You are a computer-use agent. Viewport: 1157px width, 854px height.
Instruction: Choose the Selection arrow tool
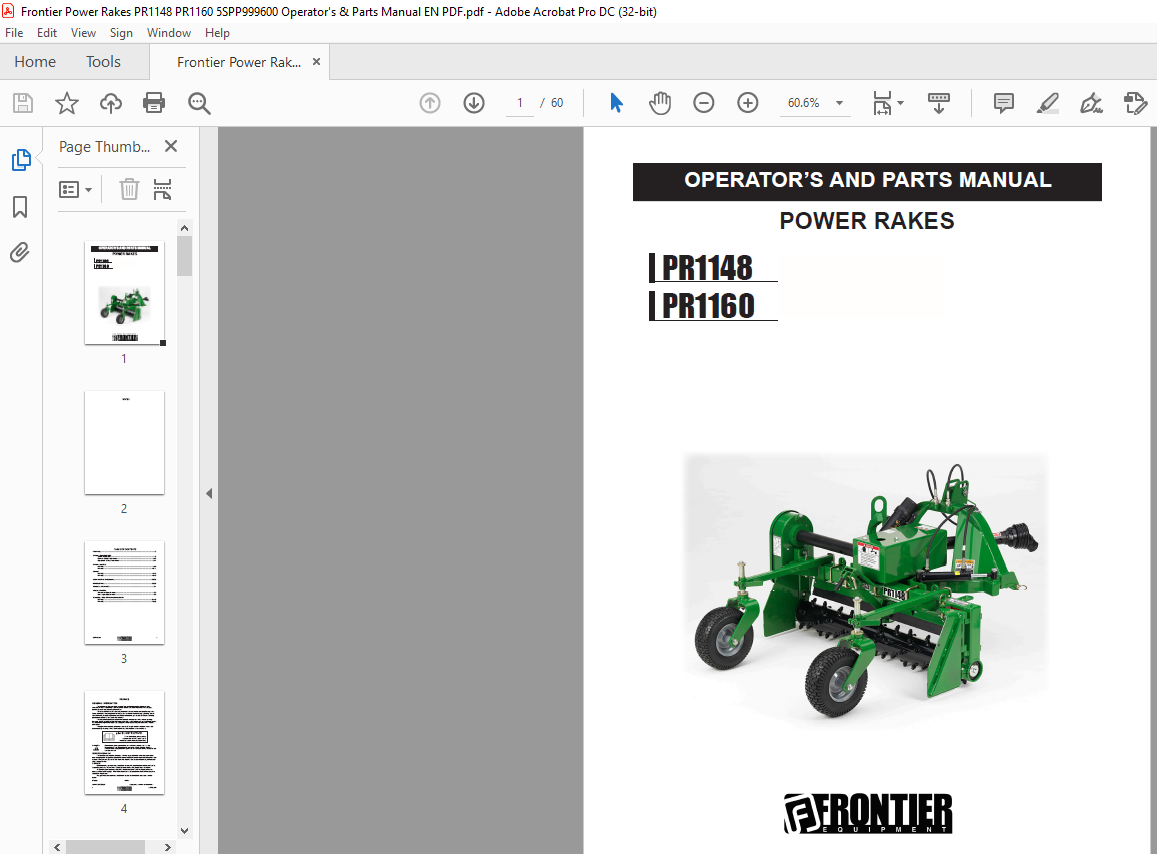617,103
